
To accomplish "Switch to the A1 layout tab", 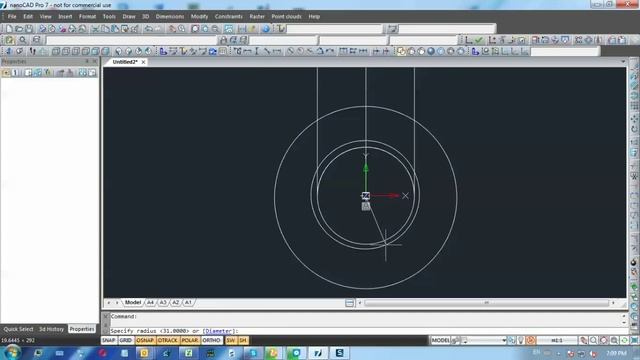I will [x=188, y=302].
